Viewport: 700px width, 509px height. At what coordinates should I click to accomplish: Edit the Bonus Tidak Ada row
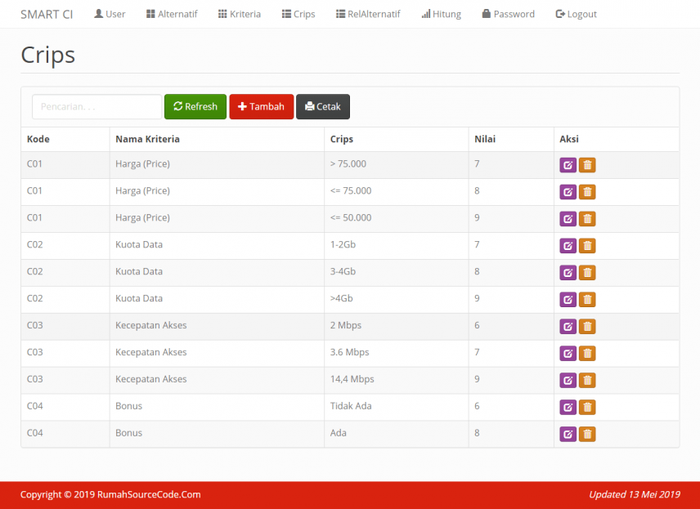568,407
